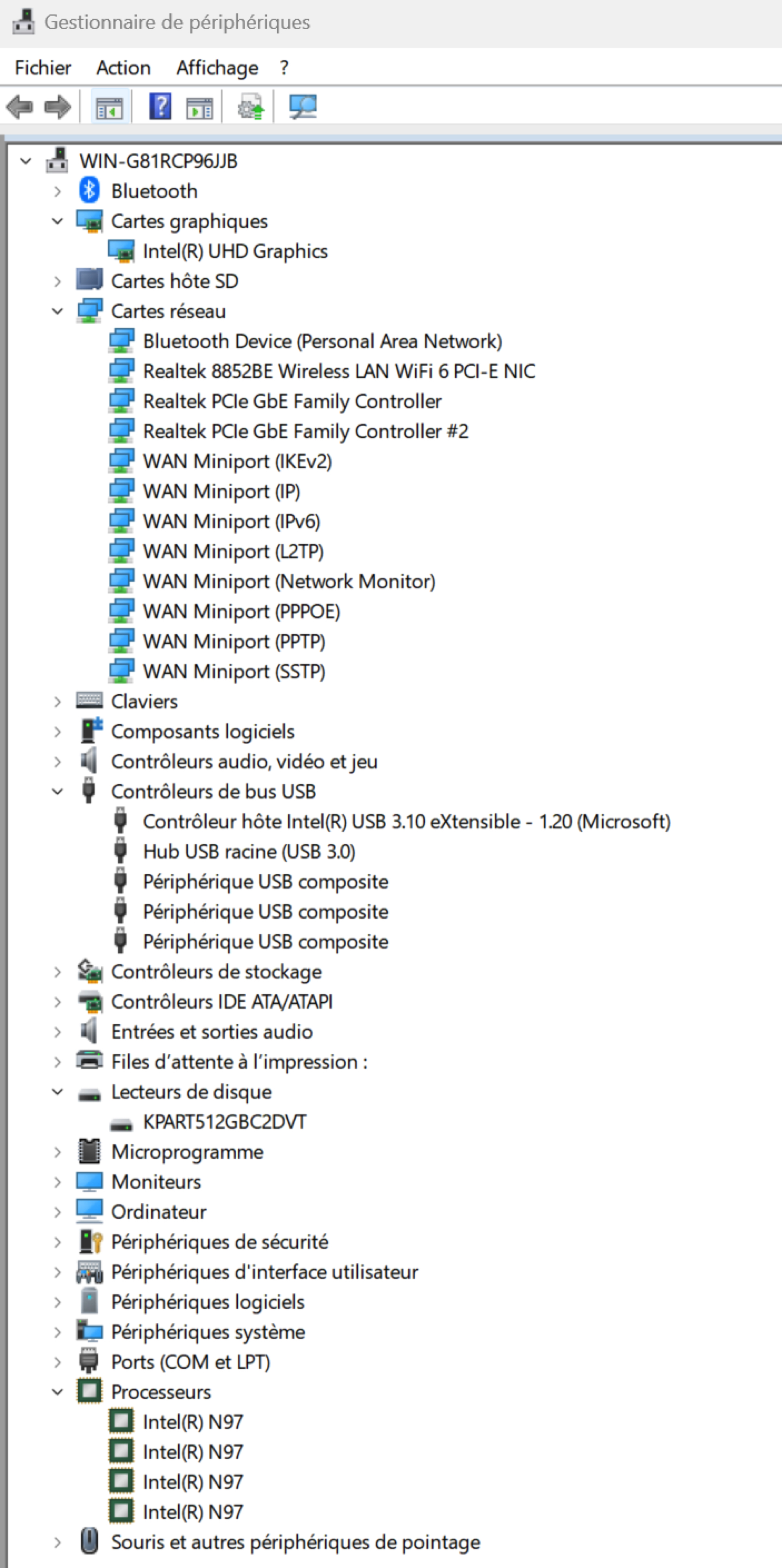The width and height of the screenshot is (782, 1568).
Task: Open the Affichage menu
Action: point(217,68)
